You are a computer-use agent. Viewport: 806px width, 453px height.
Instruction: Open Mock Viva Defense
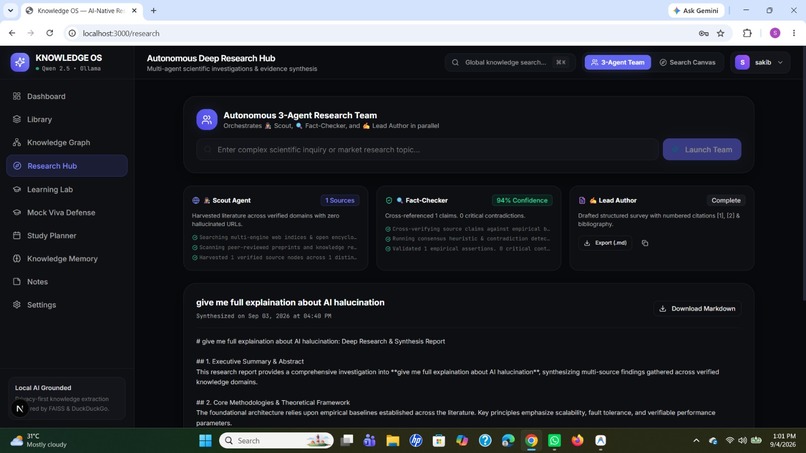click(67, 212)
